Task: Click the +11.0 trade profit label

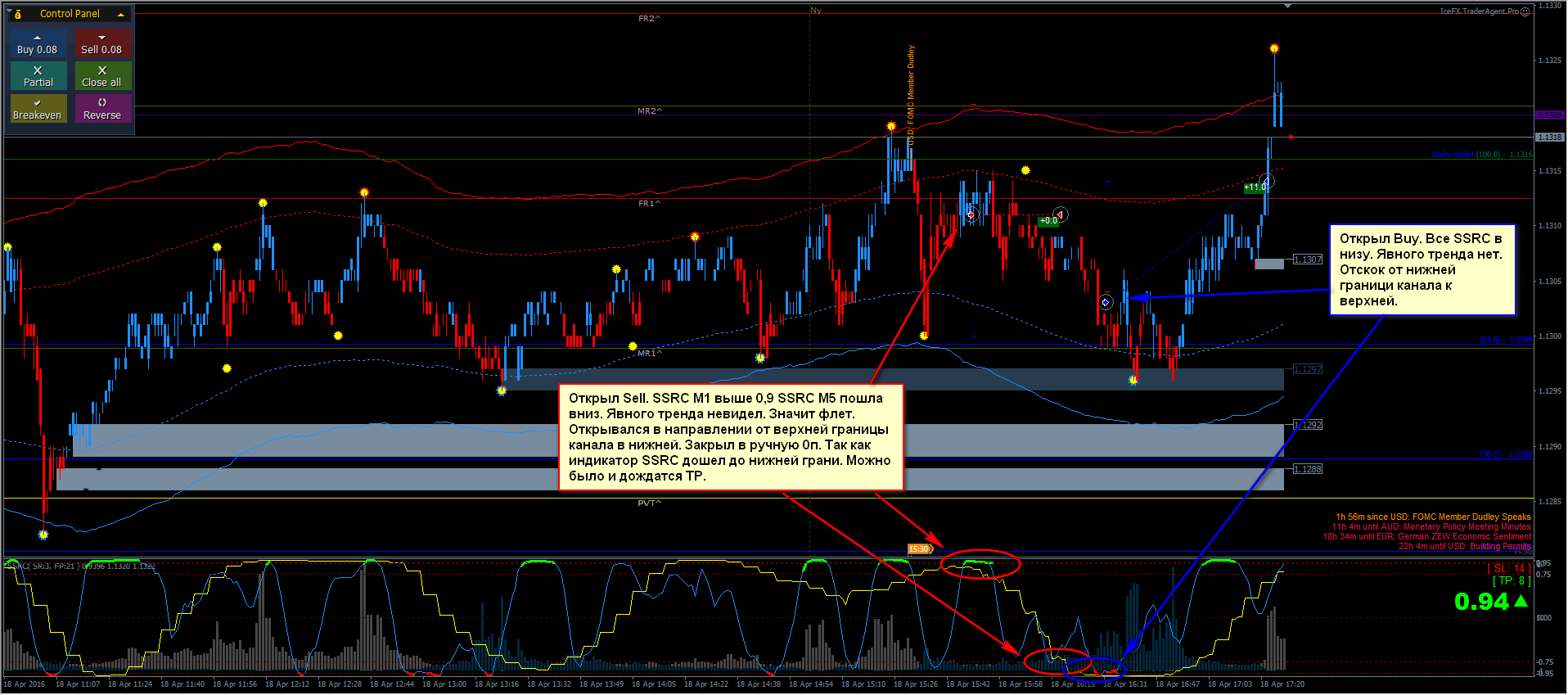Action: [1255, 187]
